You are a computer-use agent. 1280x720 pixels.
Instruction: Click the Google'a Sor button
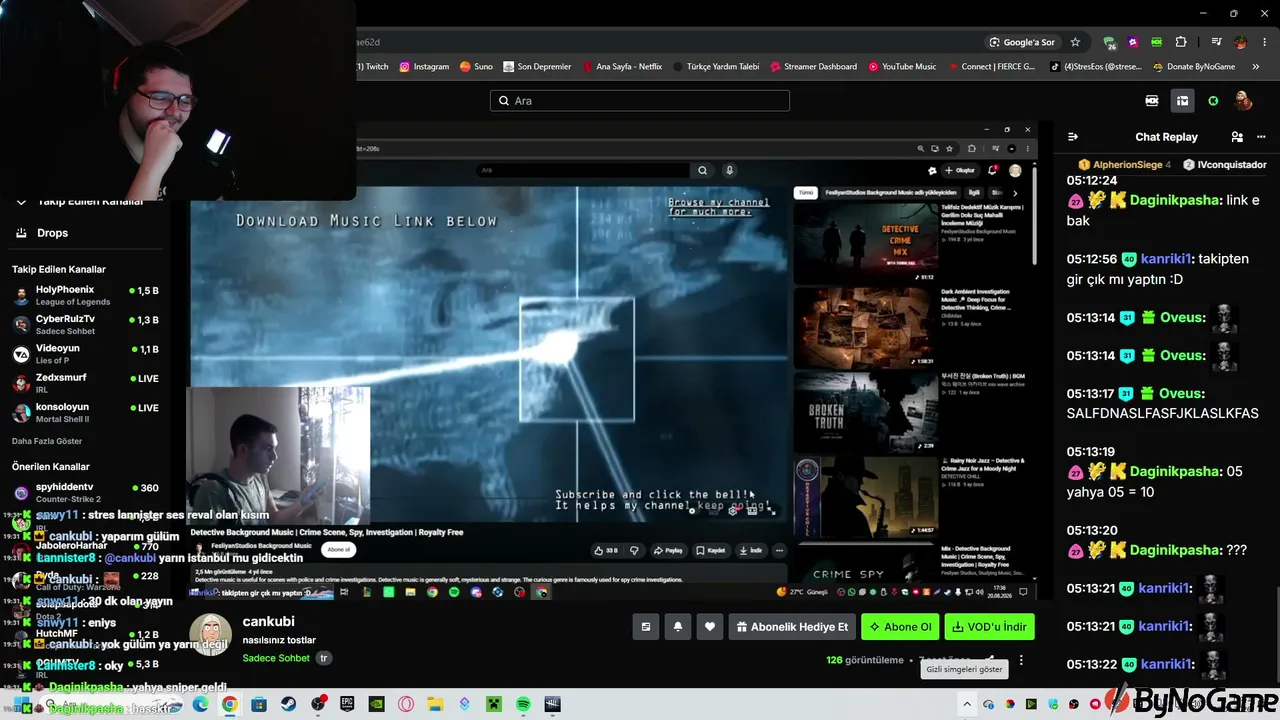(1022, 42)
